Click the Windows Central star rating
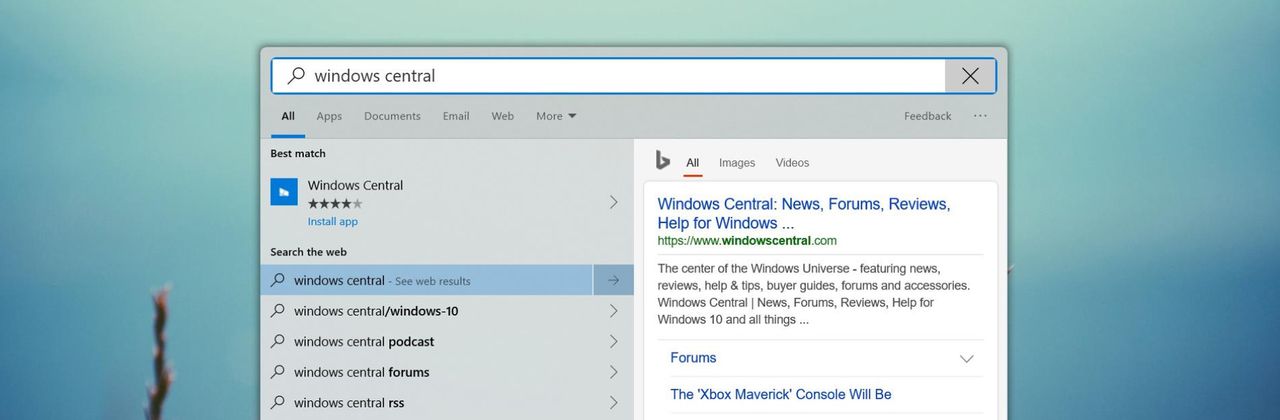 pyautogui.click(x=335, y=204)
